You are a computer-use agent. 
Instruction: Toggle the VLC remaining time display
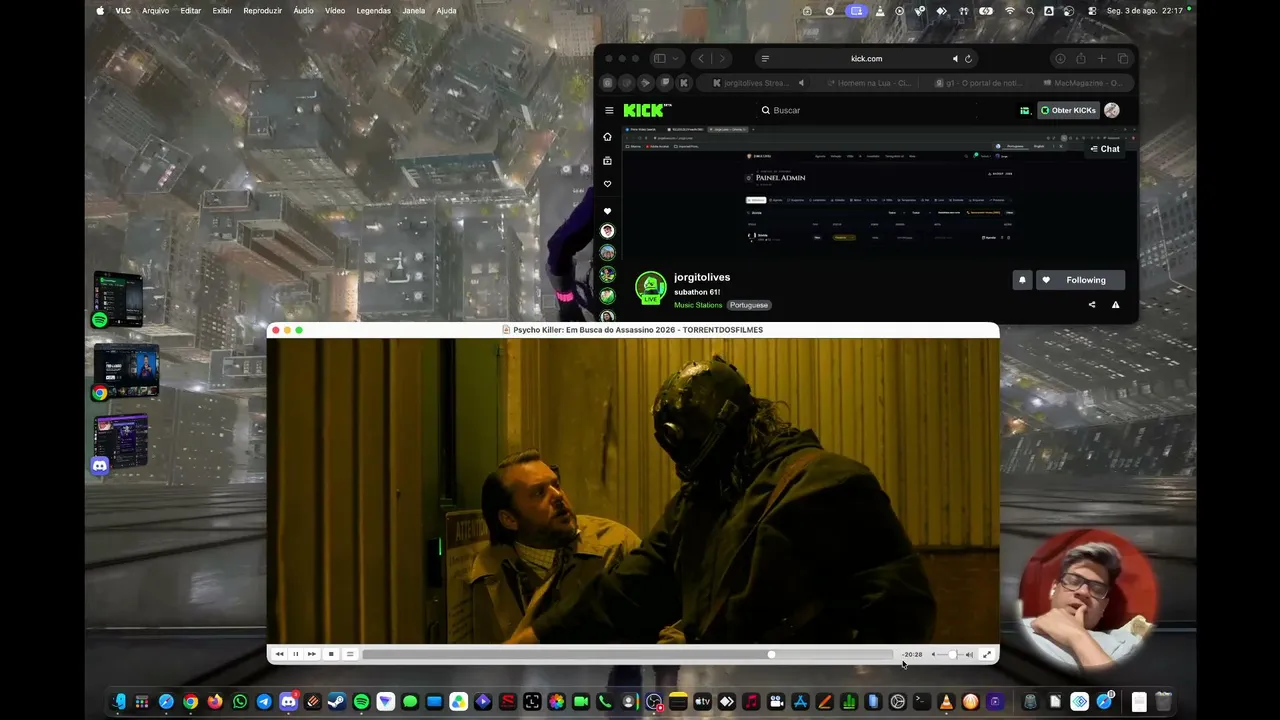tap(912, 654)
